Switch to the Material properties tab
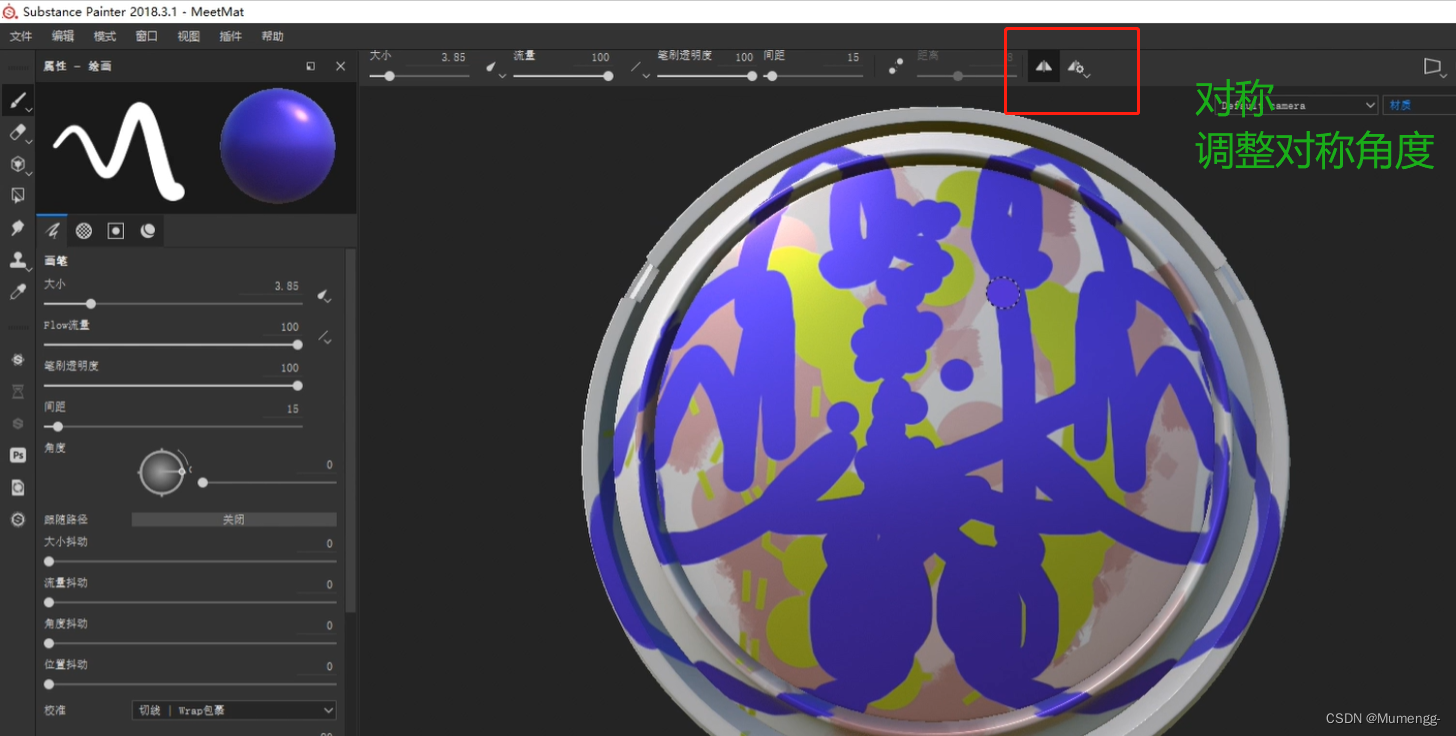 tap(148, 230)
